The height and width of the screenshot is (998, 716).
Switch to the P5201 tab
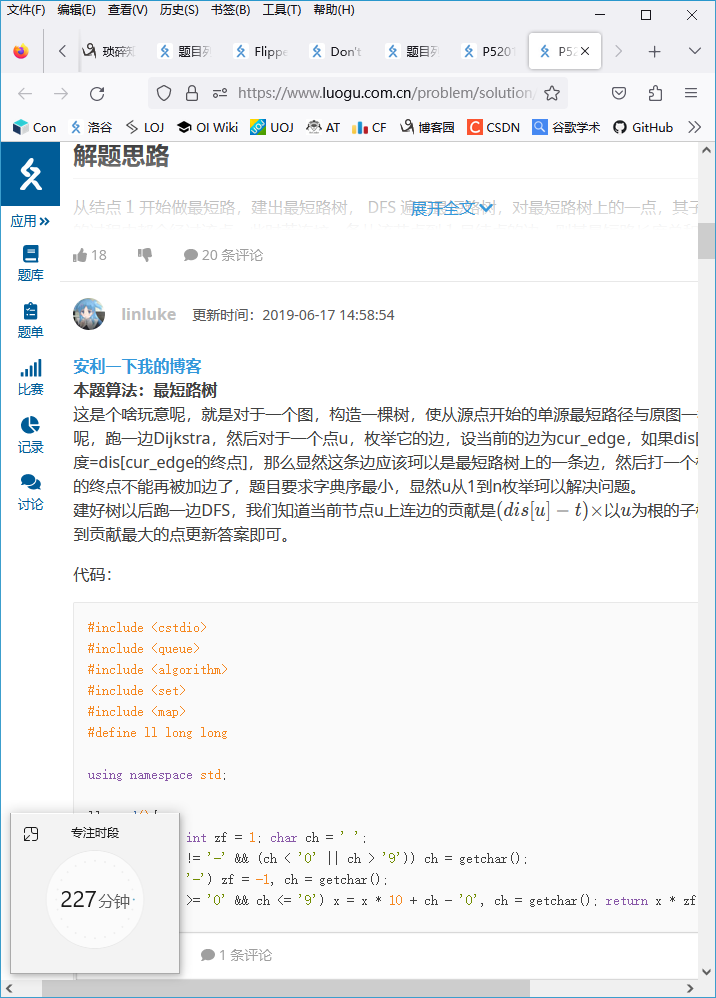(x=488, y=52)
